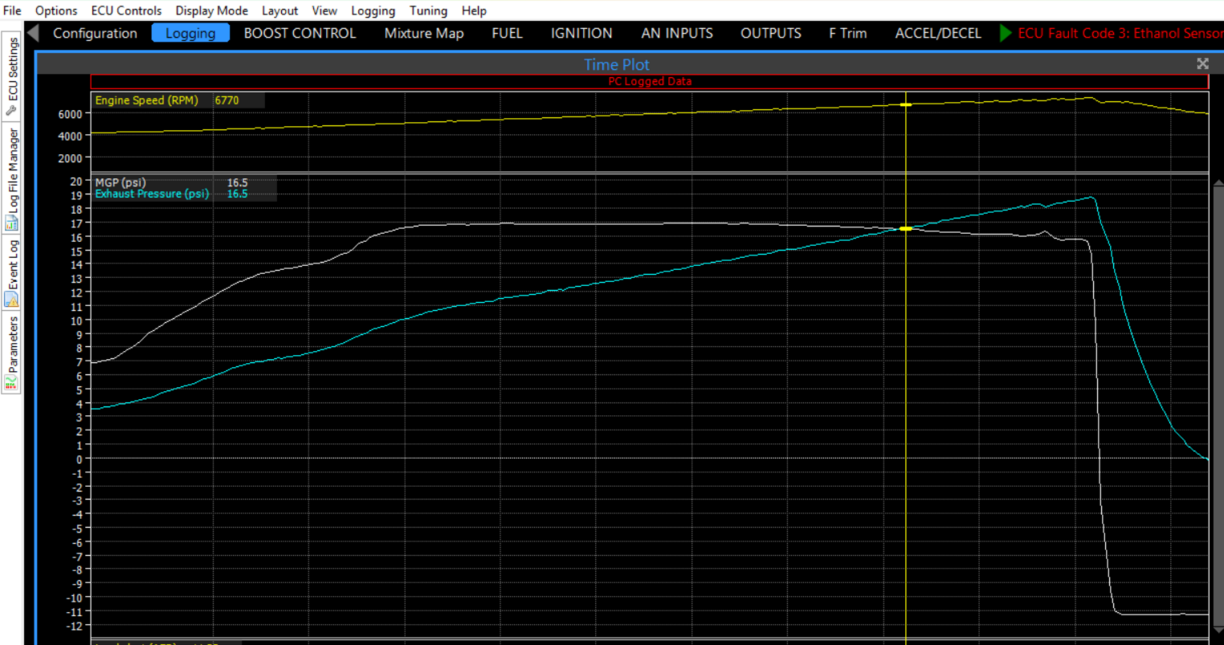Open the Logging menu in menu bar
The width and height of the screenshot is (1224, 645).
[x=373, y=11]
